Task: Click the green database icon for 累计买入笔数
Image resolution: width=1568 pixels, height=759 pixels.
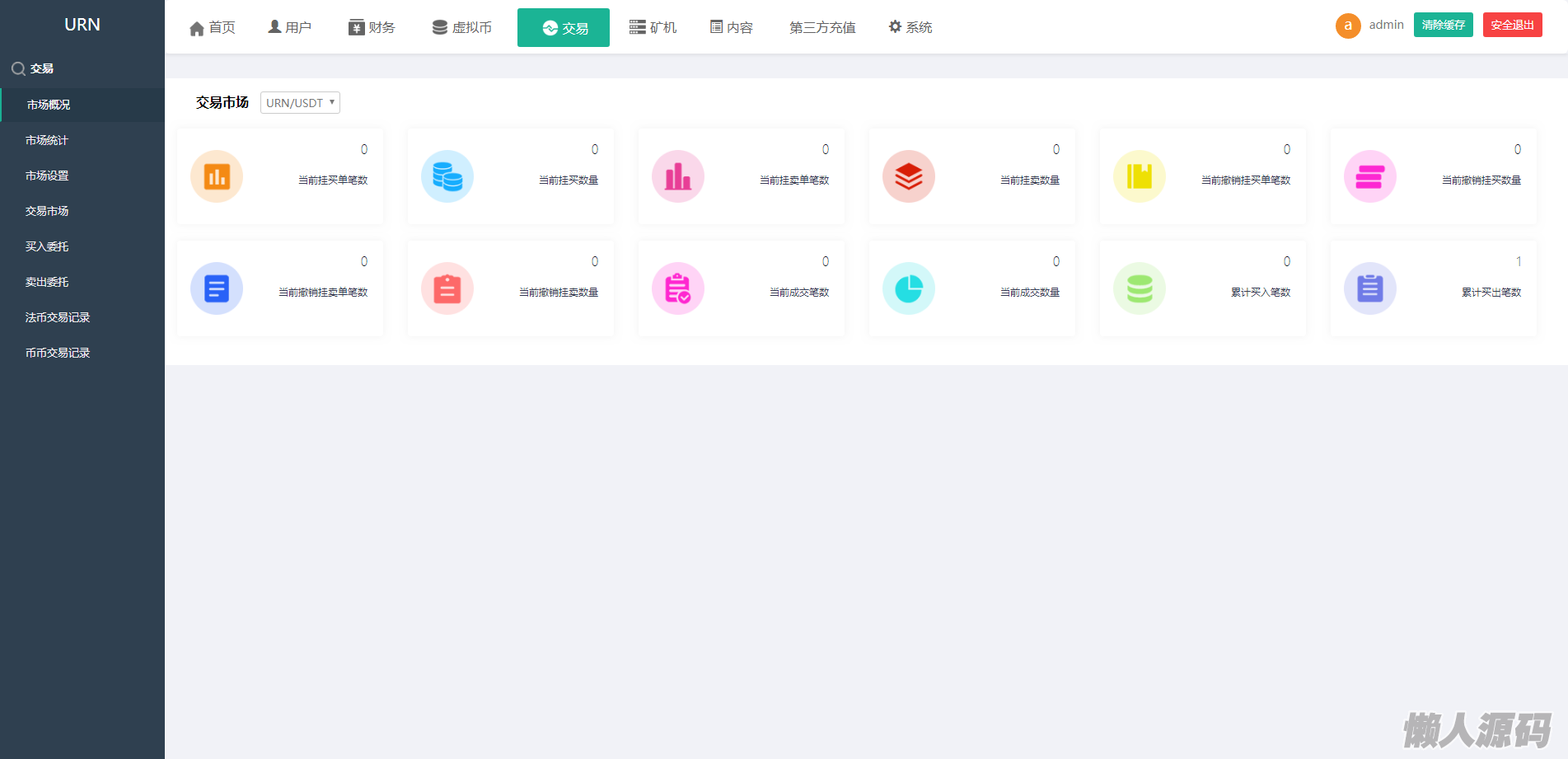Action: click(x=1140, y=288)
